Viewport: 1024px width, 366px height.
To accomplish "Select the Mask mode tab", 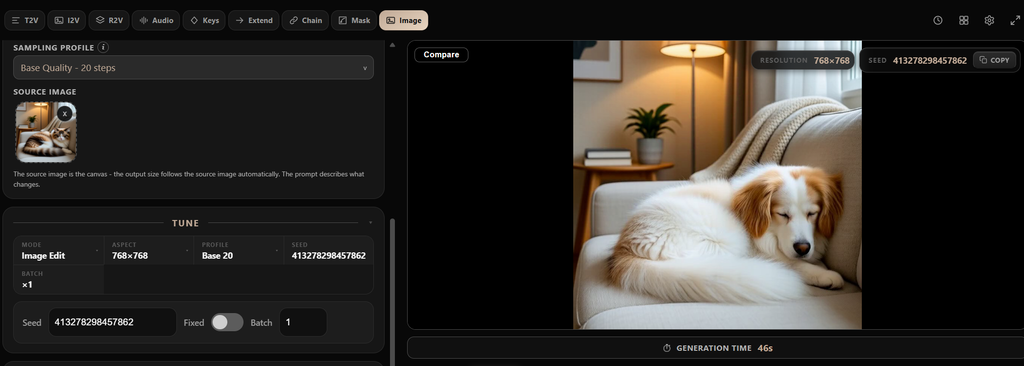I will tap(354, 20).
